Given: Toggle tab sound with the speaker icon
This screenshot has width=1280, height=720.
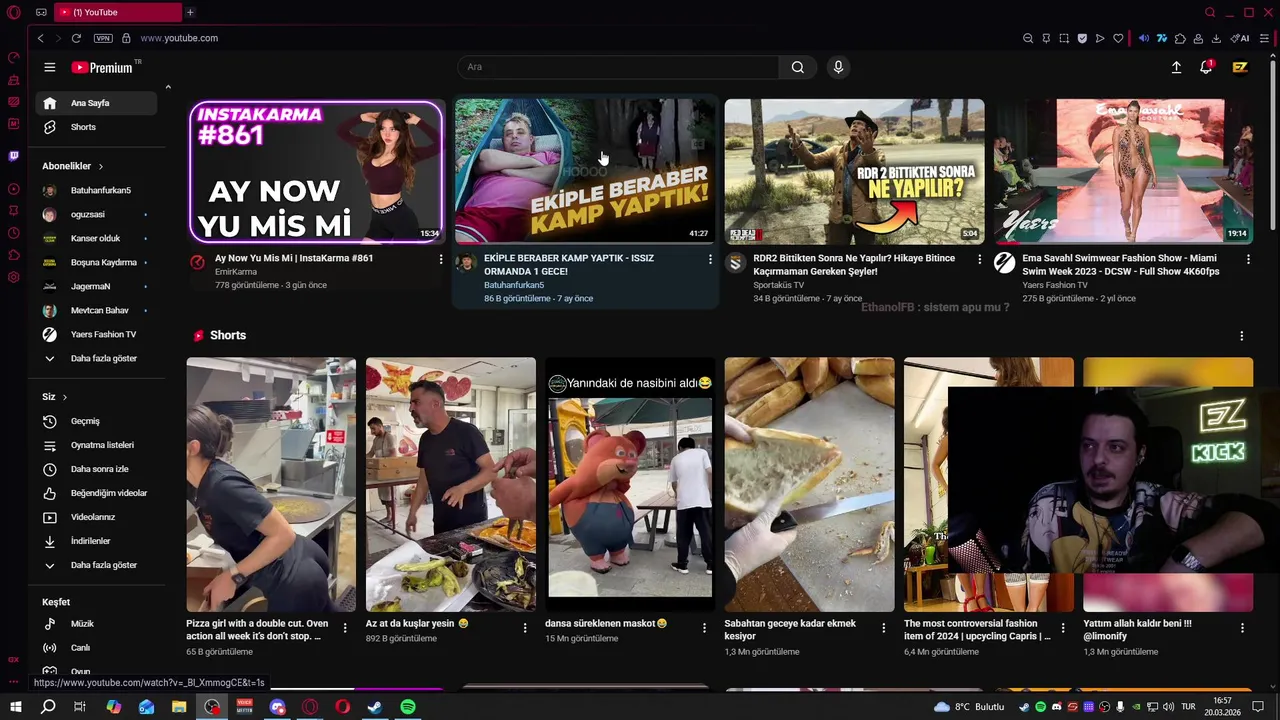Looking at the screenshot, I should click(x=1144, y=38).
